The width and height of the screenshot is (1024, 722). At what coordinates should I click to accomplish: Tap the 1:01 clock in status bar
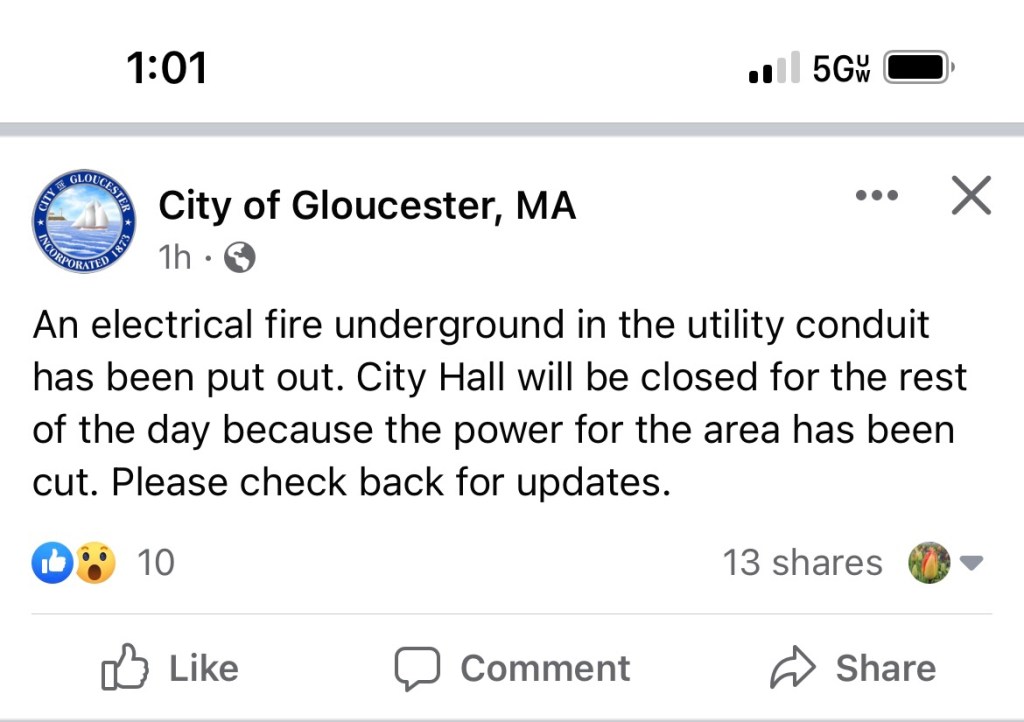point(167,68)
